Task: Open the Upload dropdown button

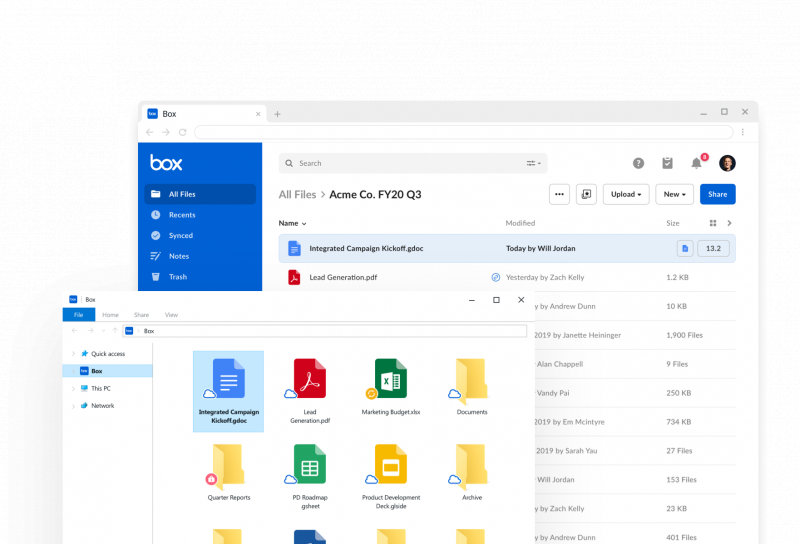Action: (x=626, y=194)
